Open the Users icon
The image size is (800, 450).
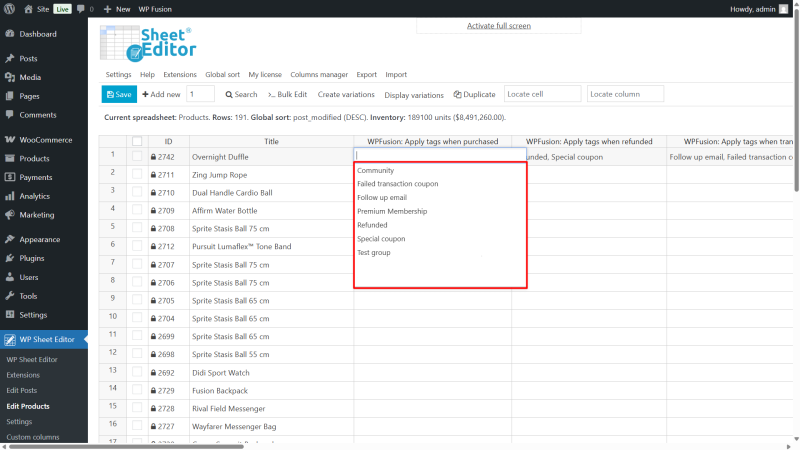(10, 277)
